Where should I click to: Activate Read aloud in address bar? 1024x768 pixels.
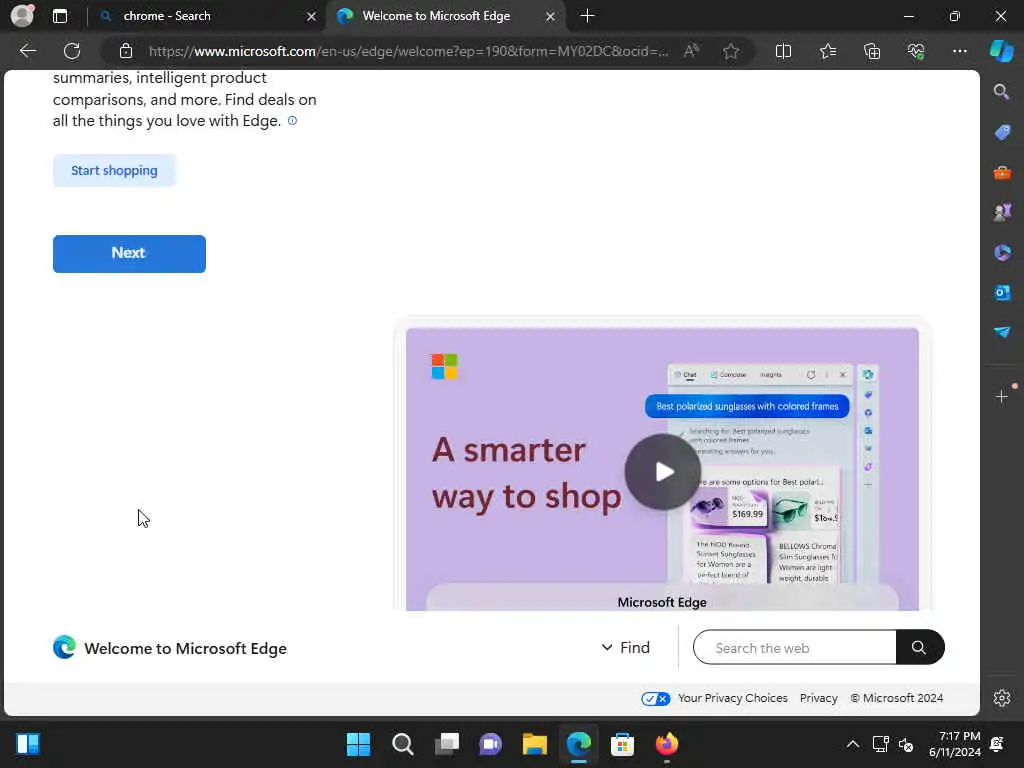[x=691, y=51]
